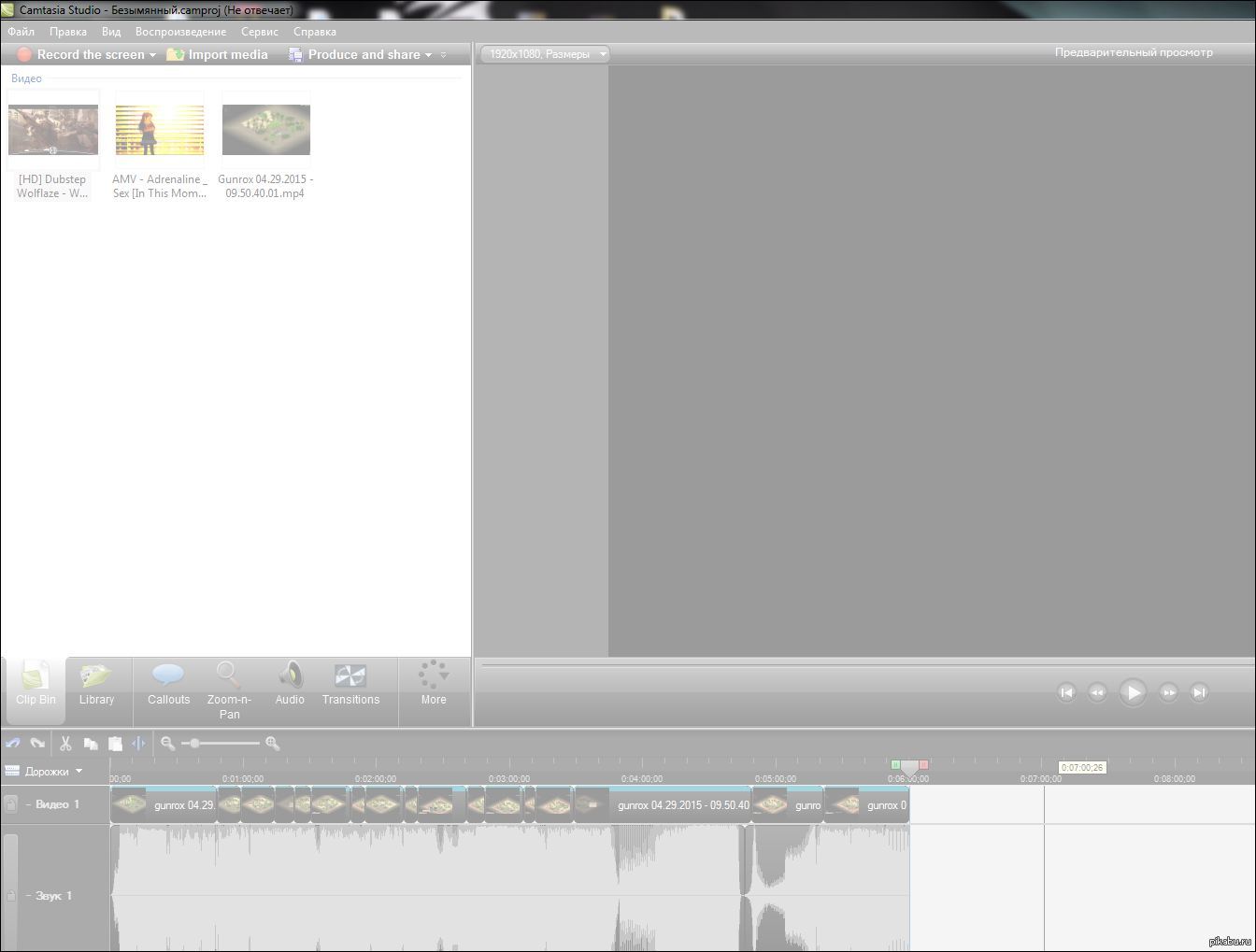1256x952 pixels.
Task: Open the Transitions tool
Action: (x=350, y=685)
